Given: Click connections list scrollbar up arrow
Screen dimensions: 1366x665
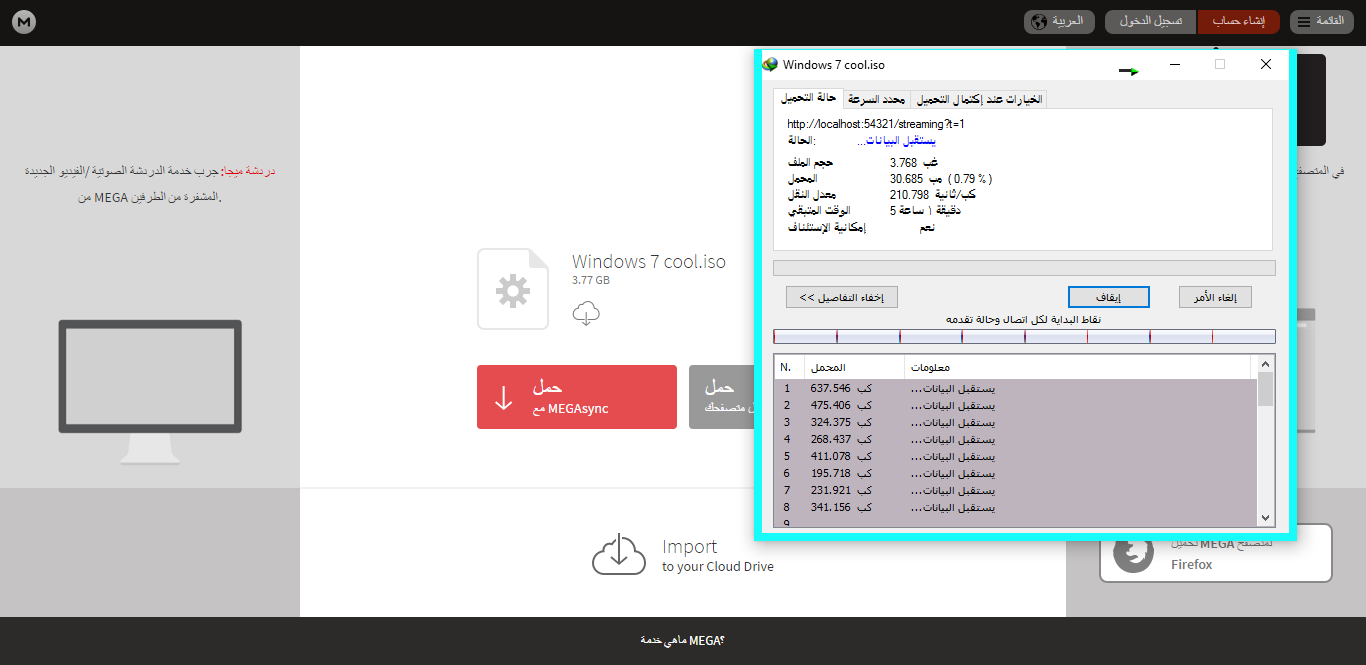Looking at the screenshot, I should click(1266, 364).
